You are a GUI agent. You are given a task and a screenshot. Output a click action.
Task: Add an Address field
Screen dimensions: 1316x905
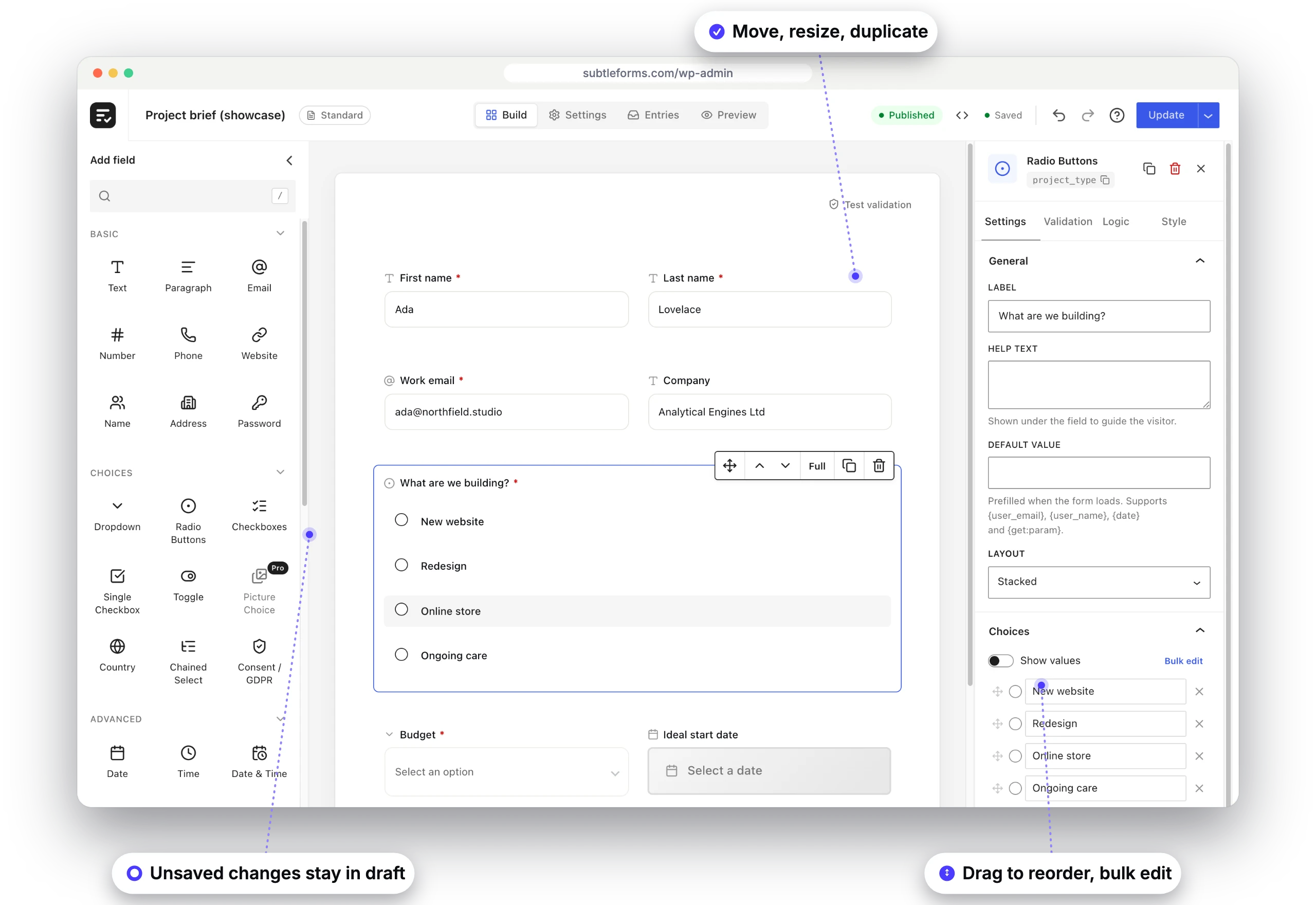point(188,412)
